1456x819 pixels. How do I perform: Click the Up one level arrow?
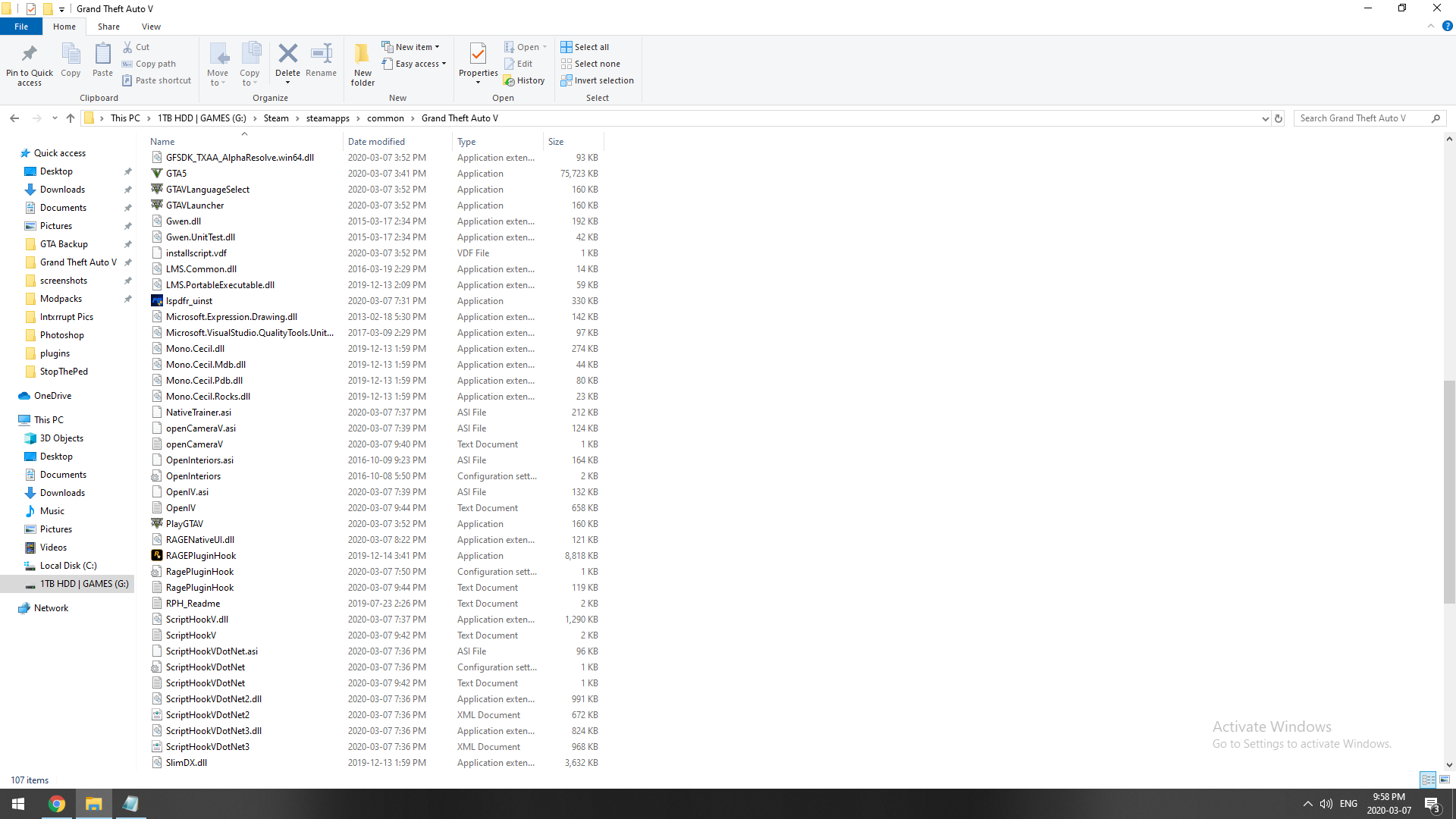tap(71, 118)
